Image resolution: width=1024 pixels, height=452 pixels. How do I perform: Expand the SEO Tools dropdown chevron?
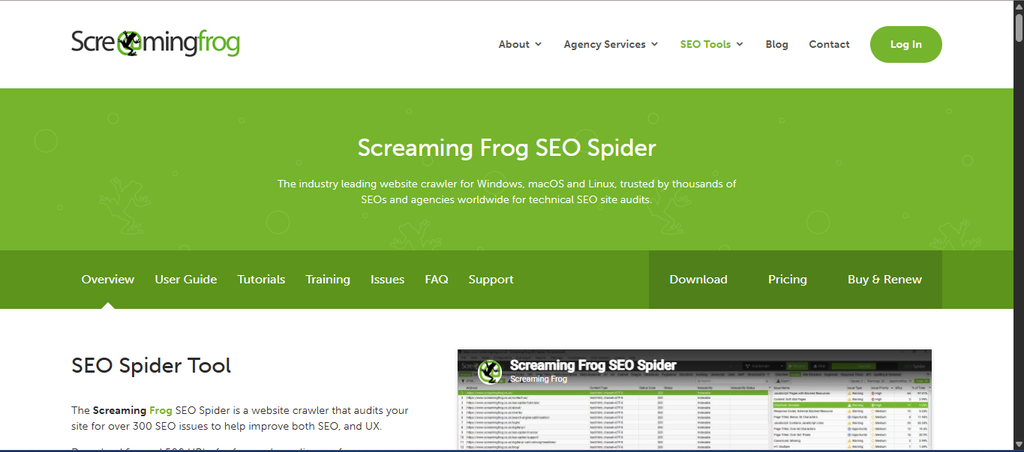pos(740,44)
